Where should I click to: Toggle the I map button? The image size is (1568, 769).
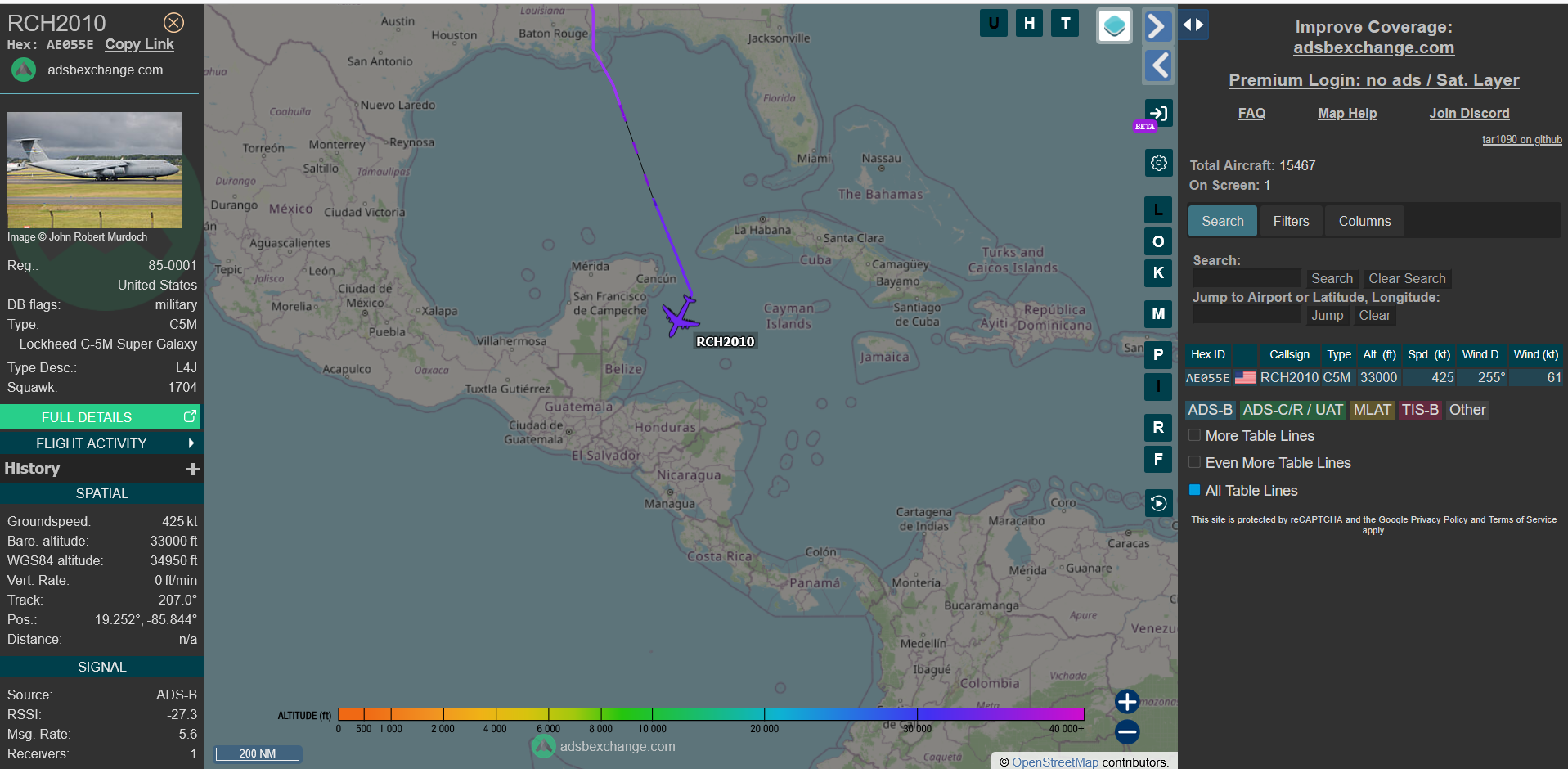(1158, 386)
